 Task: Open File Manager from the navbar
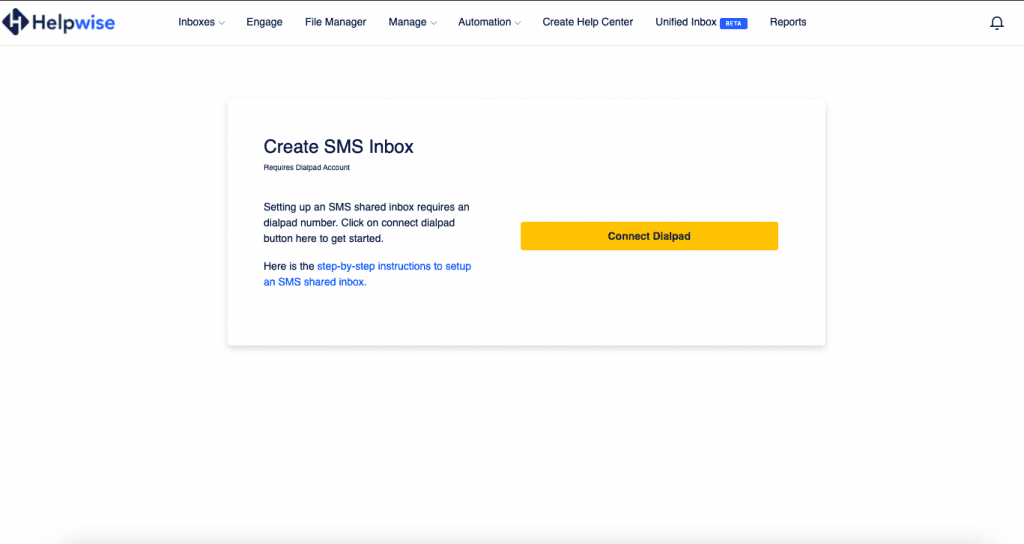(335, 22)
